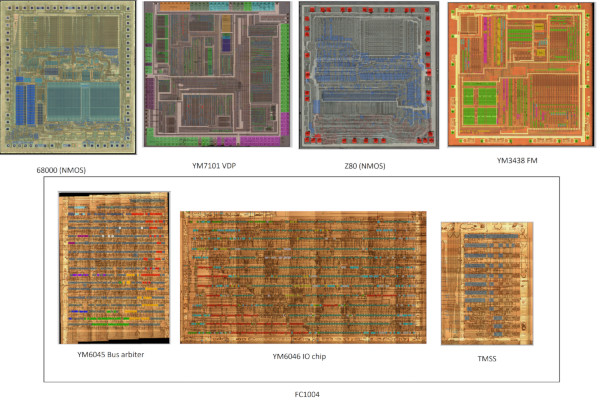This screenshot has width=600, height=400.
Task: Open the Z80 (NMOS) chip image
Action: tap(369, 75)
